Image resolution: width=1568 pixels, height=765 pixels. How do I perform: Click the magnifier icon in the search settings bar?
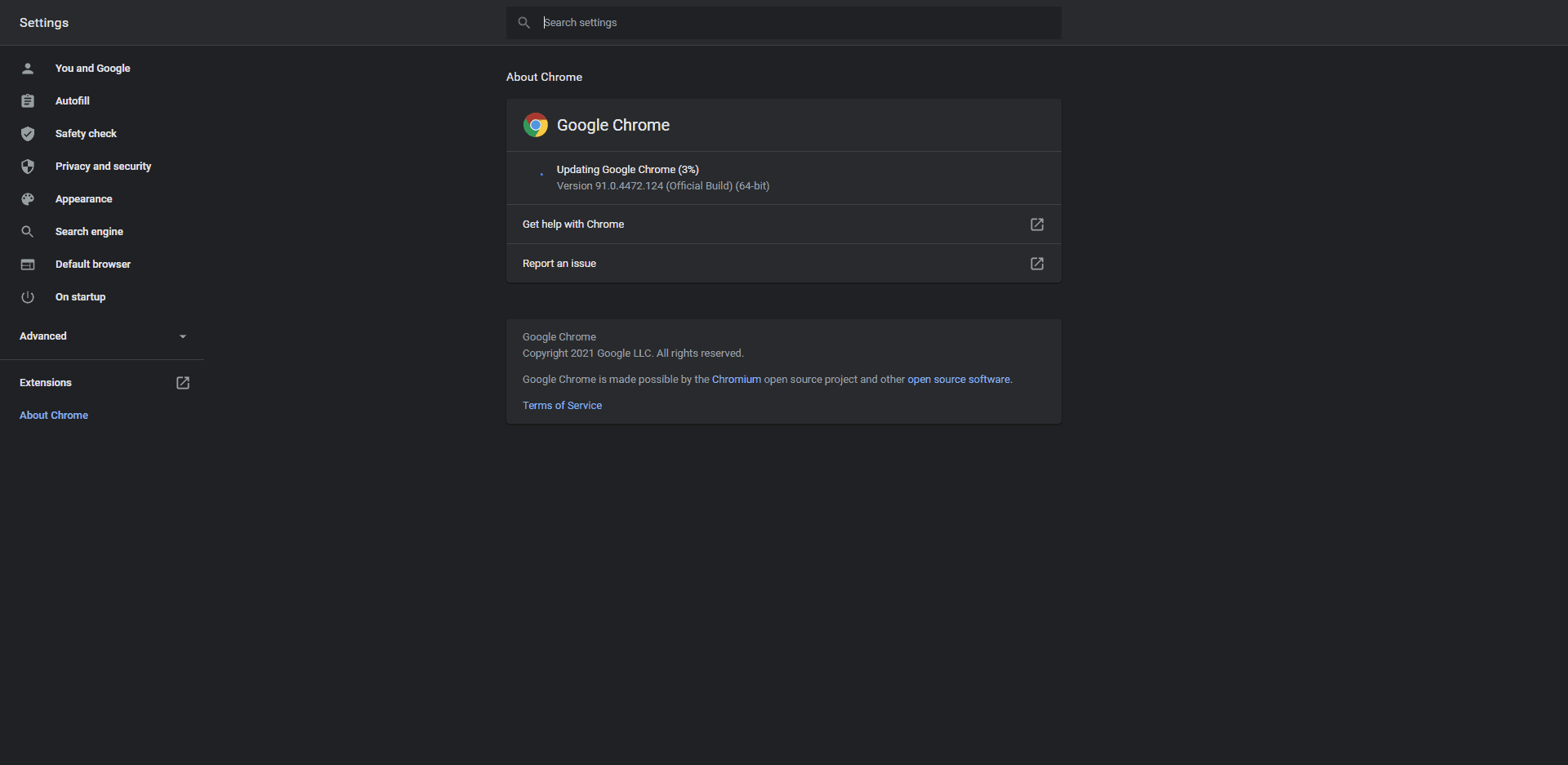tap(524, 23)
